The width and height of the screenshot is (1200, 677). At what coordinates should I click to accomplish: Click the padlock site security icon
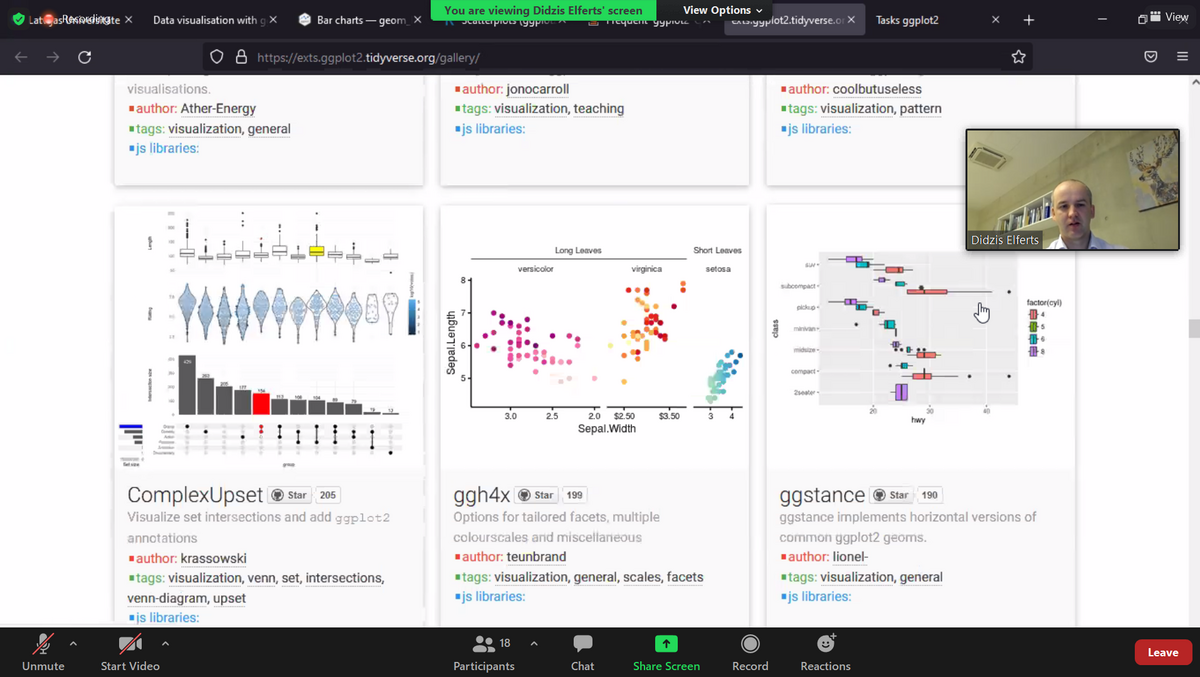pyautogui.click(x=241, y=57)
